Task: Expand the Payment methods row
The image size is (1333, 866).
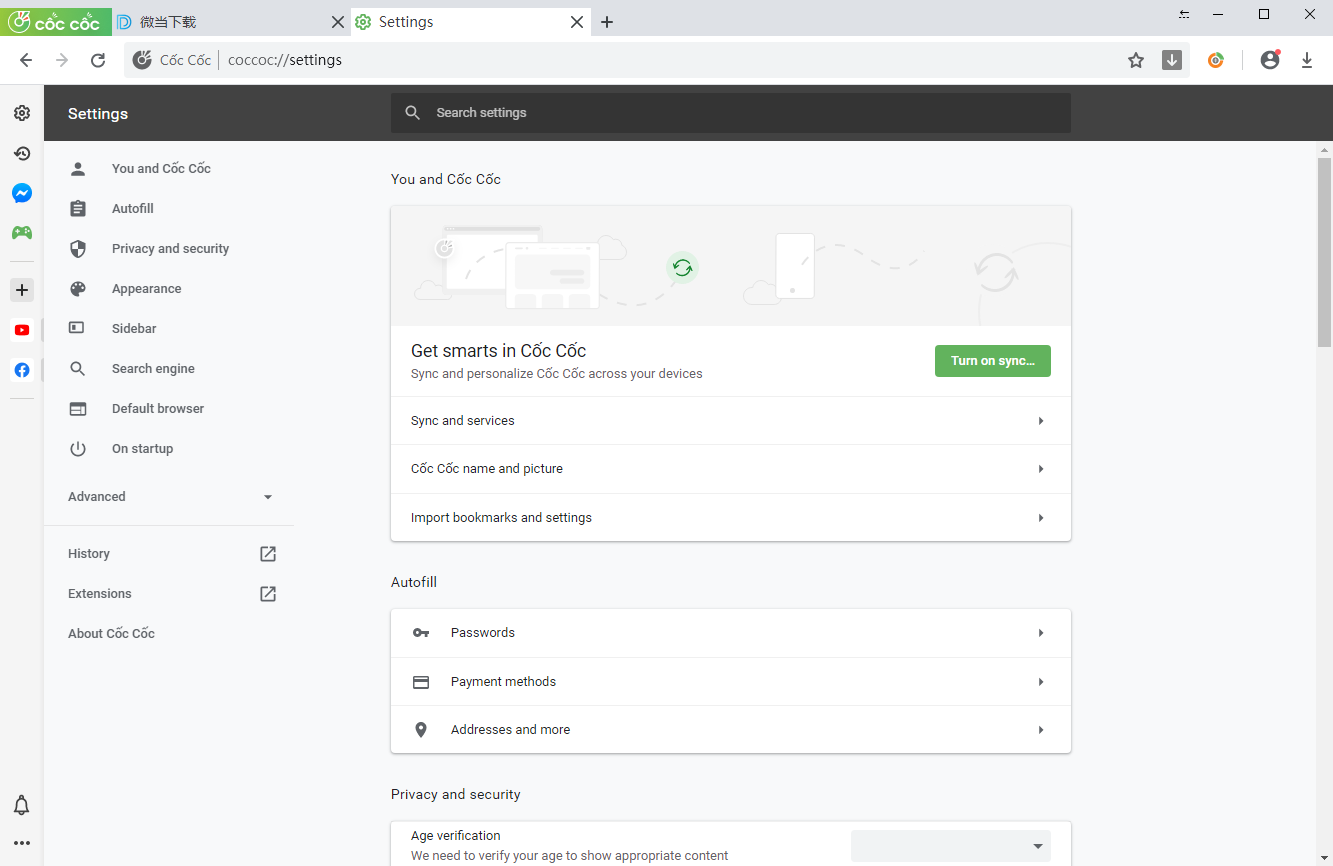Action: pyautogui.click(x=731, y=682)
